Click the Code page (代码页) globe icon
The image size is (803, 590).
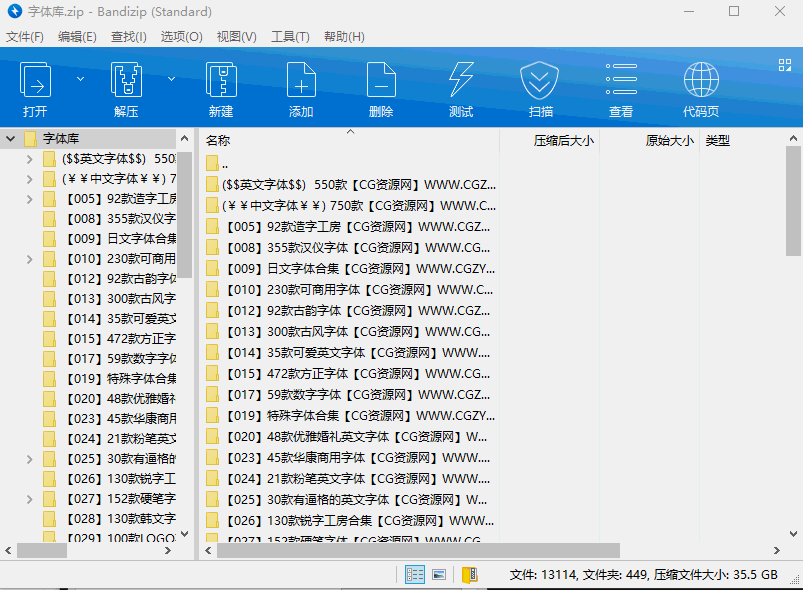tap(701, 79)
